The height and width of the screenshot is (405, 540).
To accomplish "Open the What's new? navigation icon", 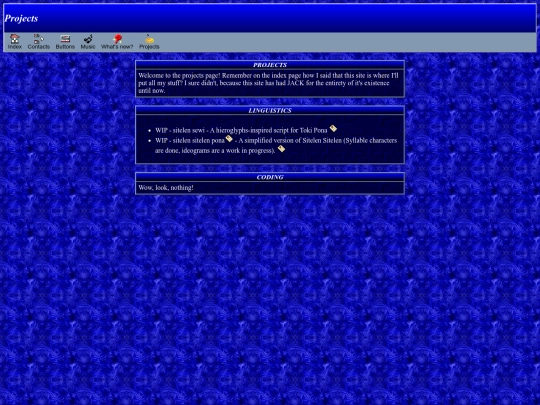I will coord(117,38).
